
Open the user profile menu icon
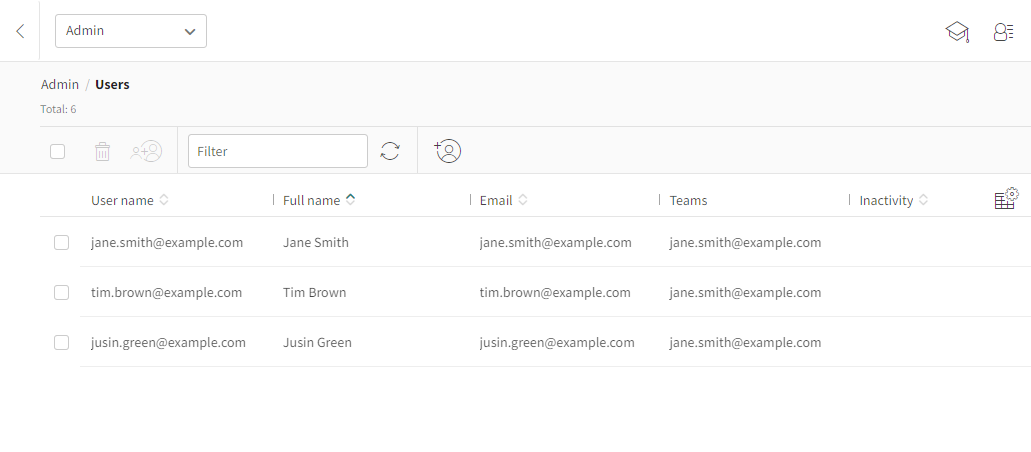pos(1003,32)
